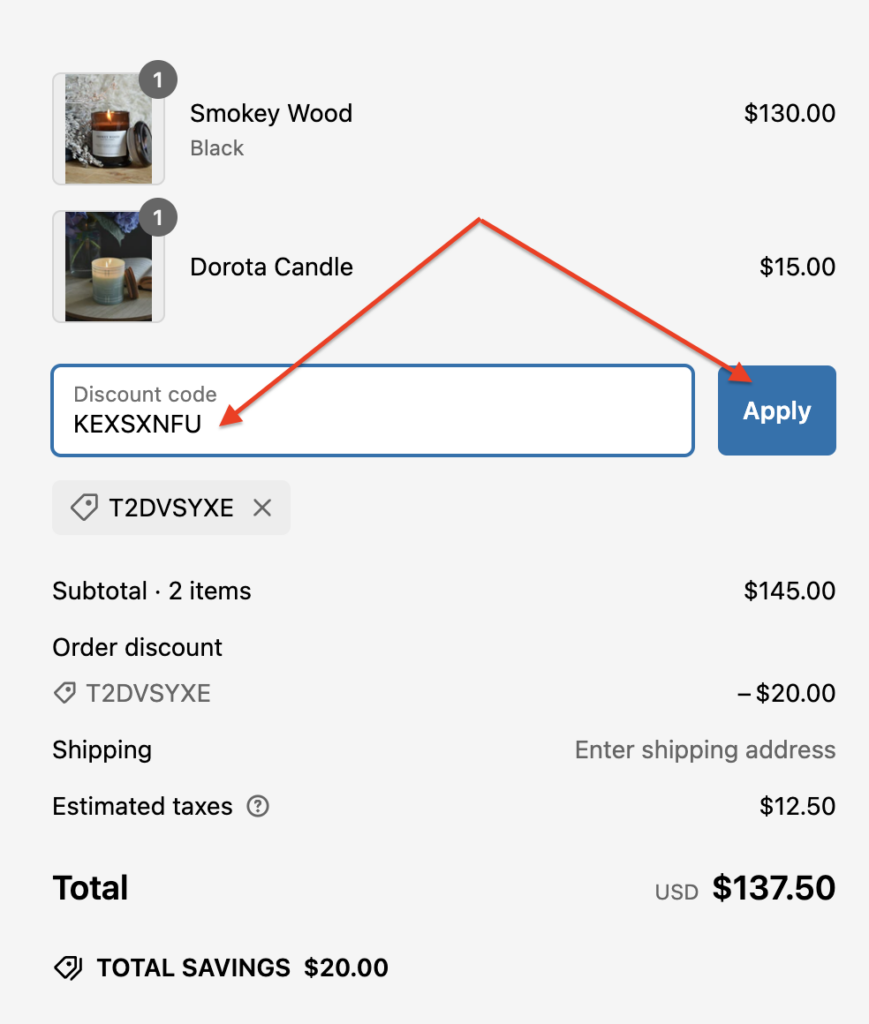The height and width of the screenshot is (1024, 869).
Task: Open the Smokey Wood product thumbnail
Action: click(x=108, y=129)
